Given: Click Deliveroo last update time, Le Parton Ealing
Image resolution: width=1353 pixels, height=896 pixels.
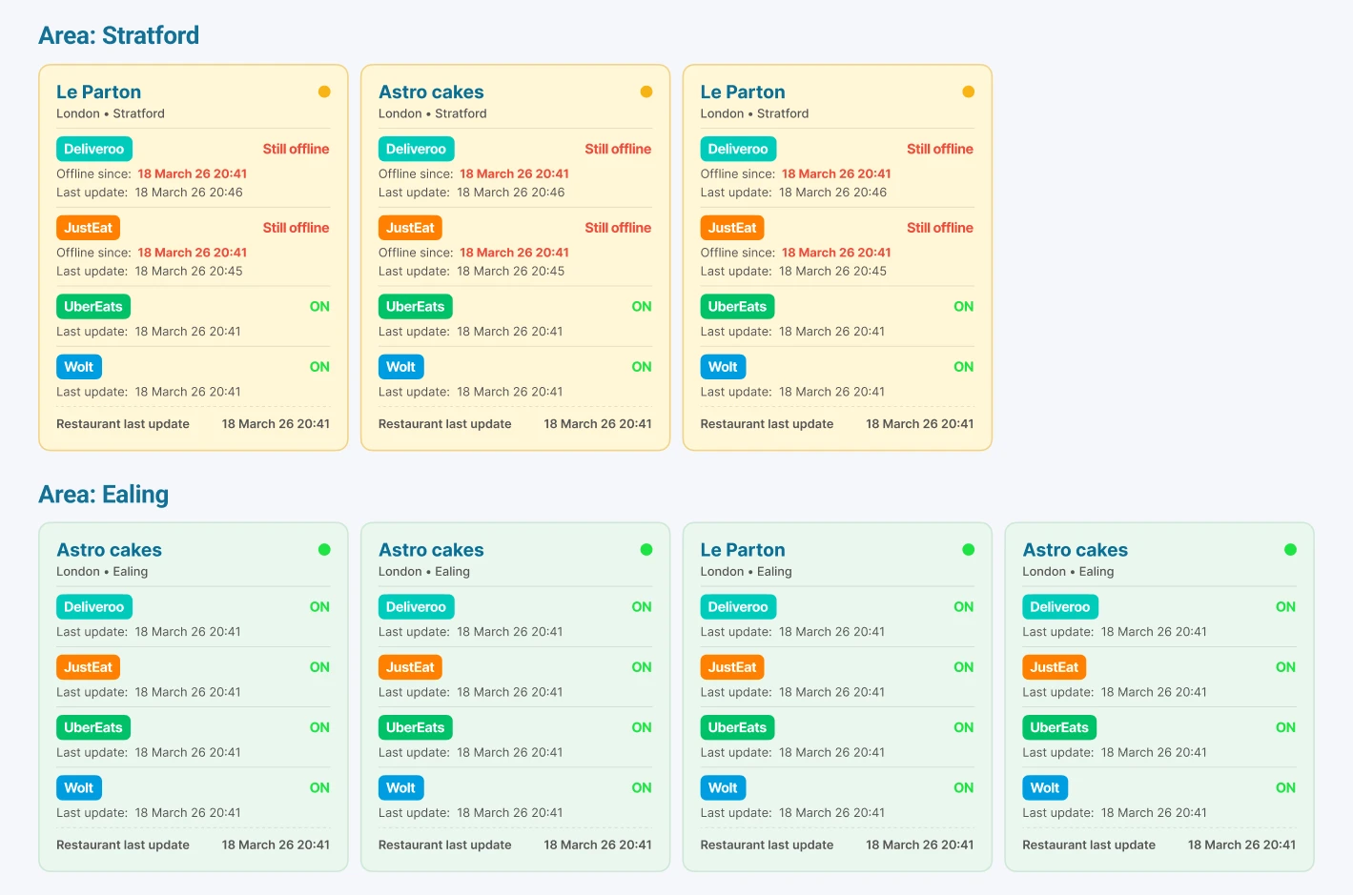Looking at the screenshot, I should pos(831,632).
